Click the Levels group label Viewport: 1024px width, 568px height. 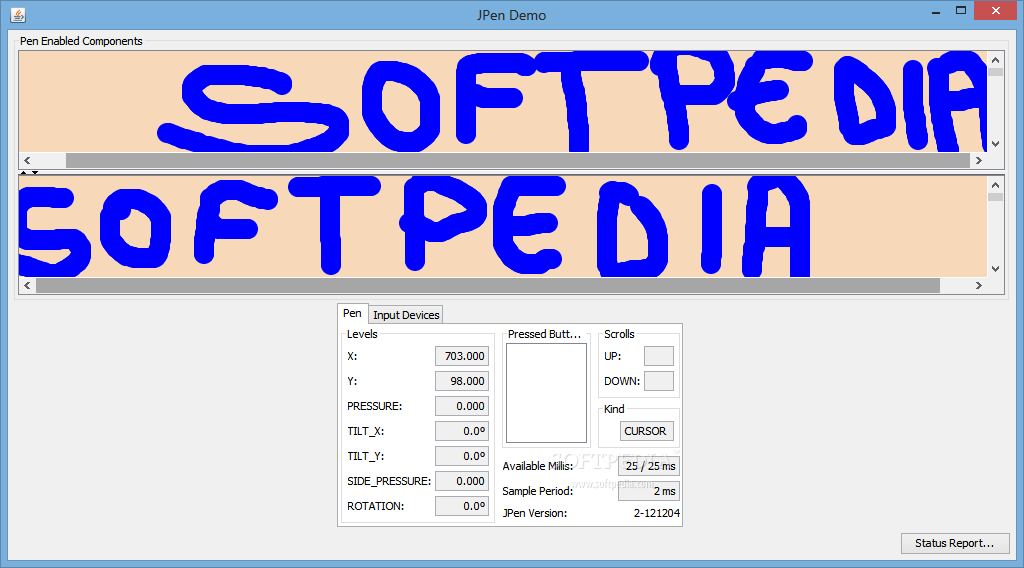coord(362,334)
